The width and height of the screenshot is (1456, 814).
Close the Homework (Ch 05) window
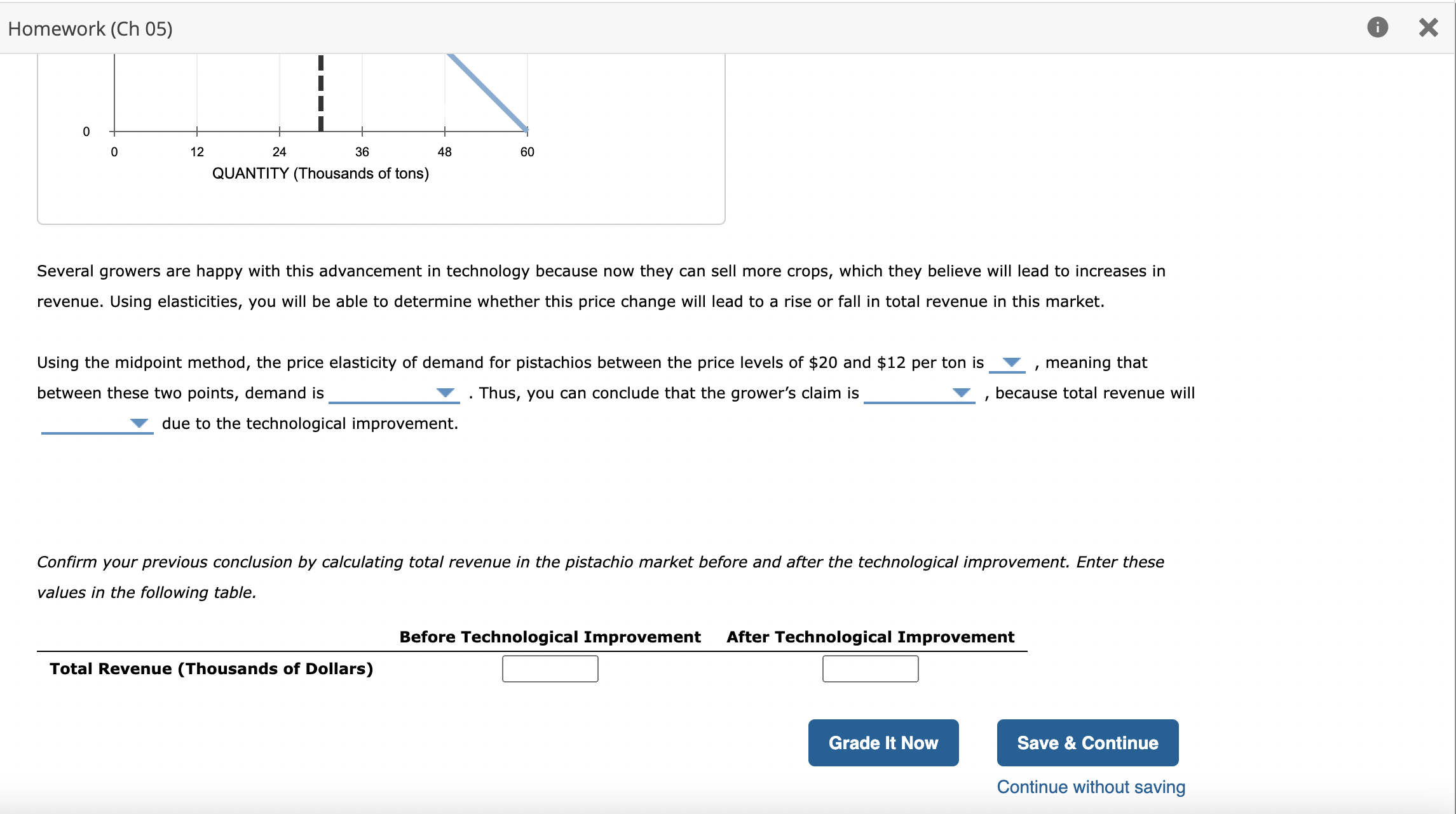[x=1428, y=27]
